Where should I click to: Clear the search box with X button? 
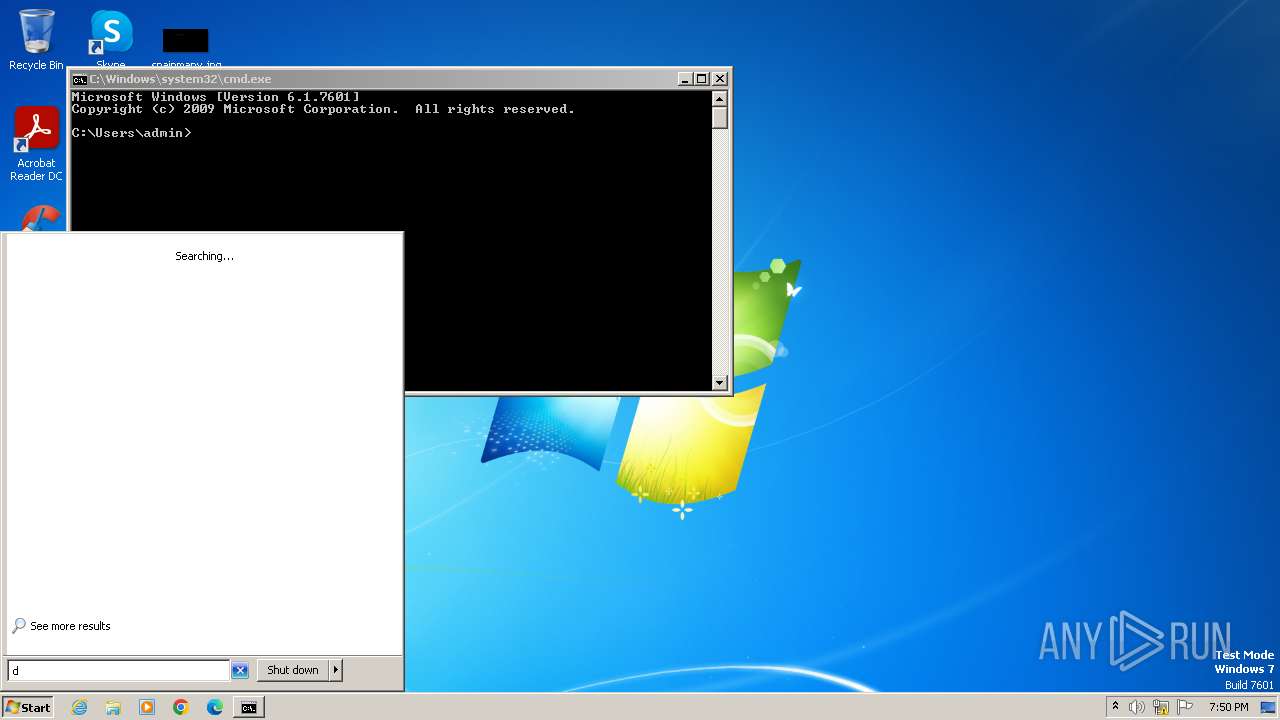[240, 671]
